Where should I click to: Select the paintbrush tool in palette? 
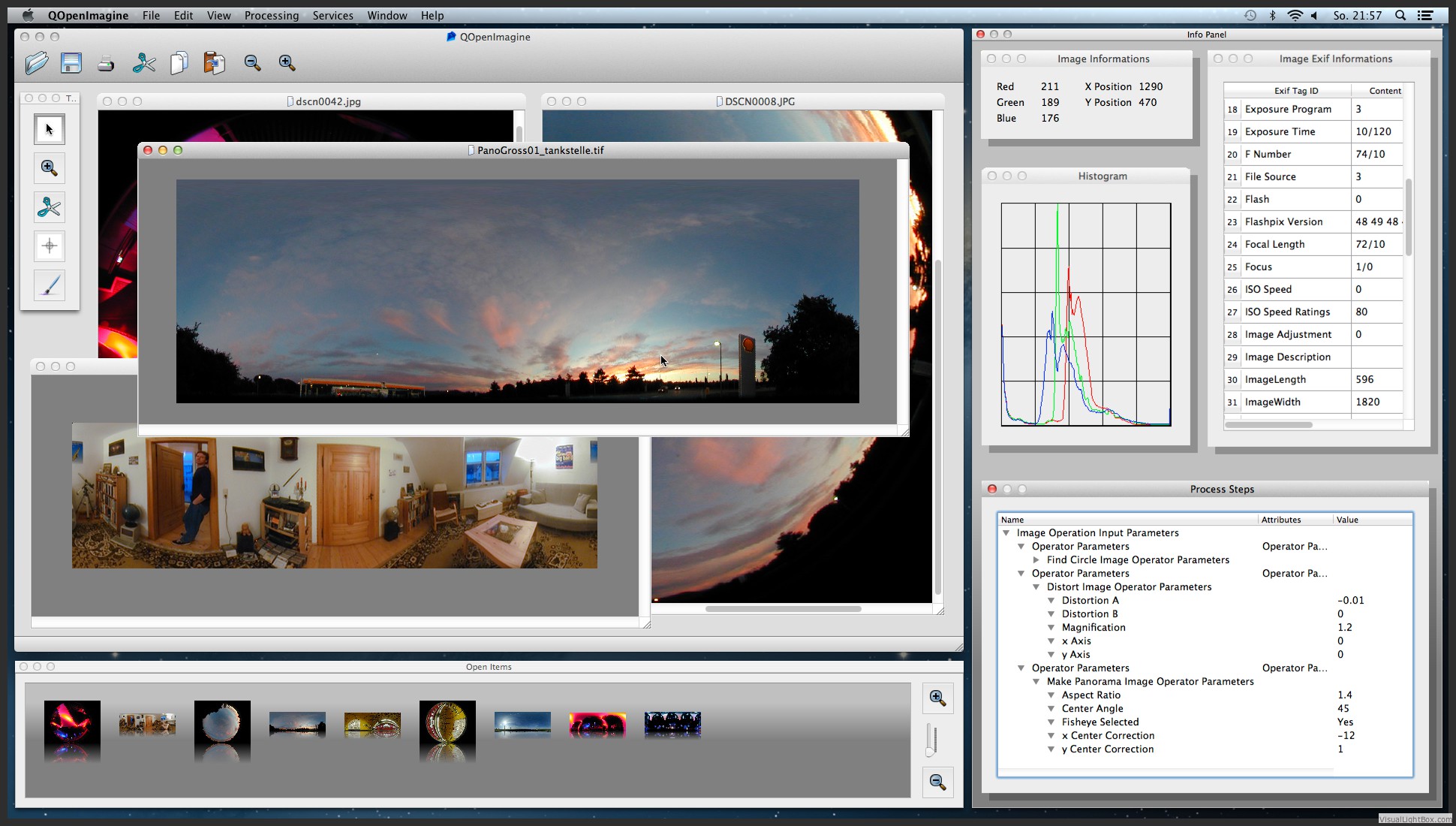tap(50, 285)
